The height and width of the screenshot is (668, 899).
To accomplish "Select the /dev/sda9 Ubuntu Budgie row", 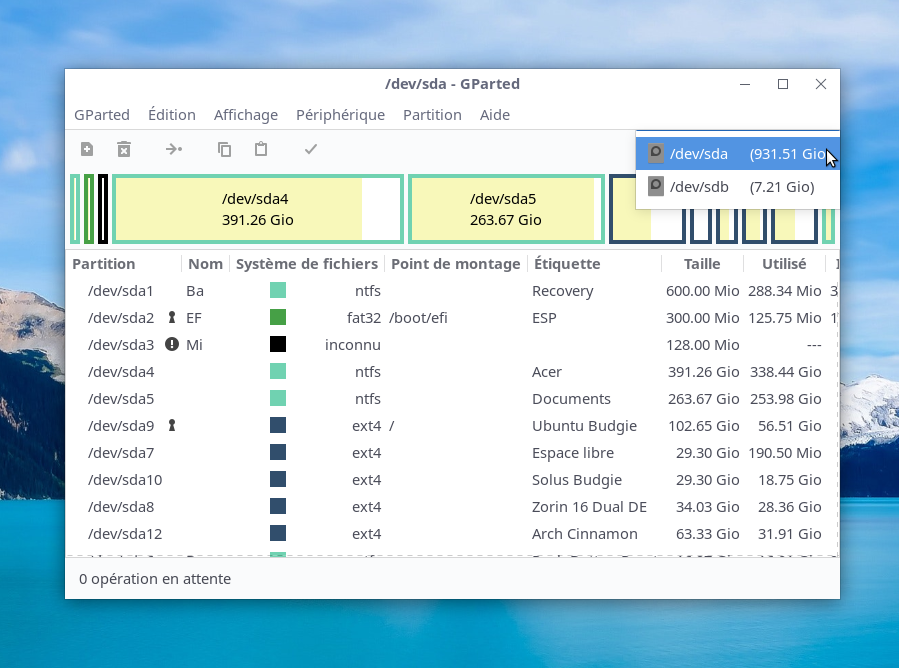I will [450, 425].
